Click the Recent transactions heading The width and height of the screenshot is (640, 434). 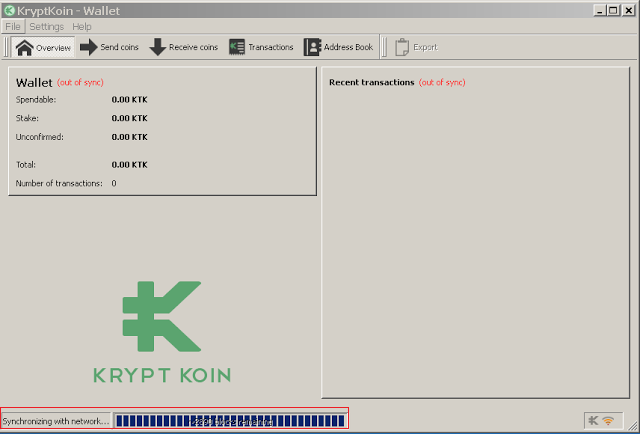(x=372, y=82)
